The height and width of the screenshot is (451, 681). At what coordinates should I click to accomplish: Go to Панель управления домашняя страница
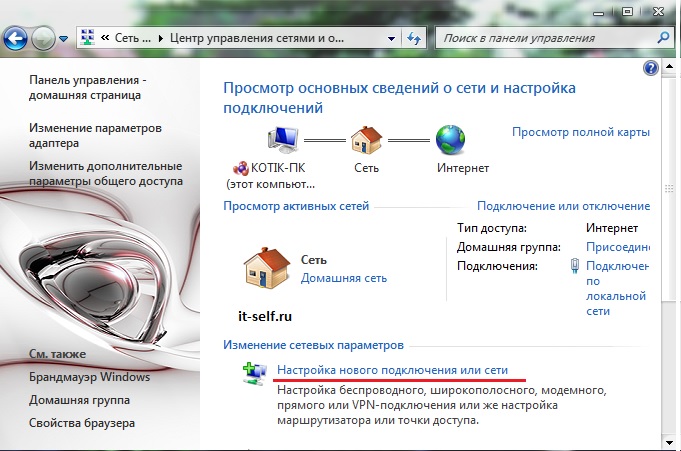click(x=88, y=87)
